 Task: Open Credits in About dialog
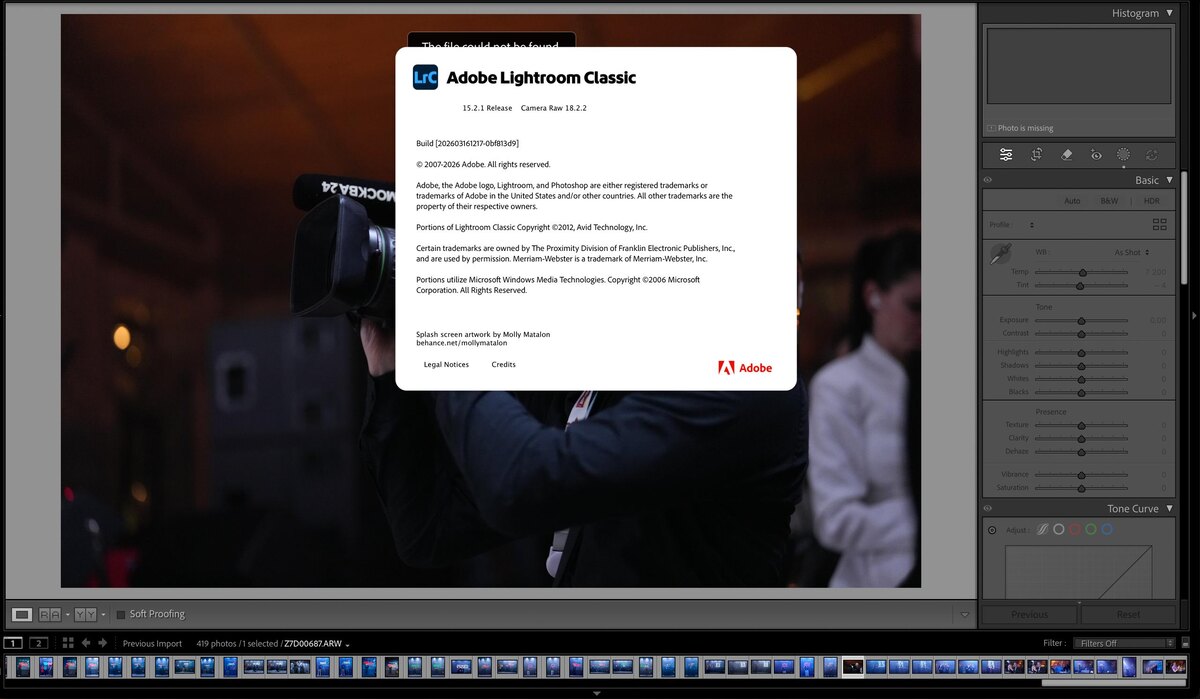pyautogui.click(x=504, y=365)
